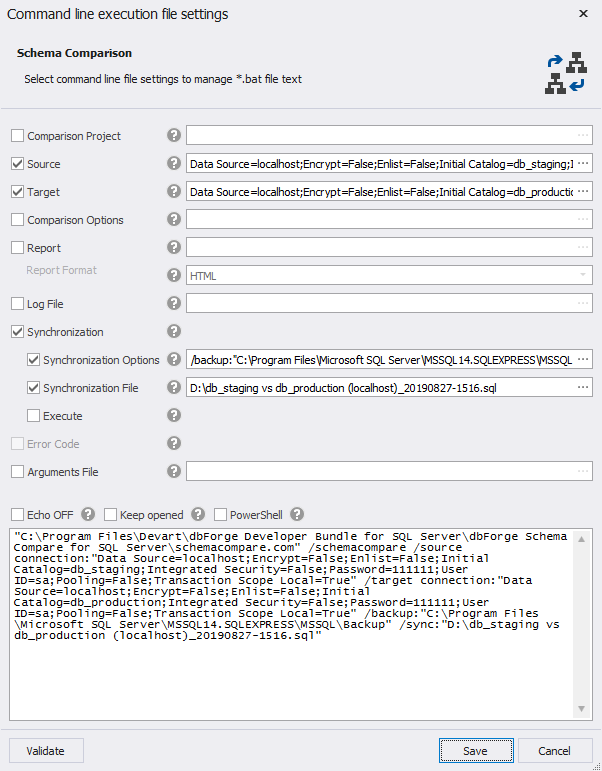Screen dimensions: 602x771
Task: Enable the Comparison Project checkbox
Action: [17, 136]
